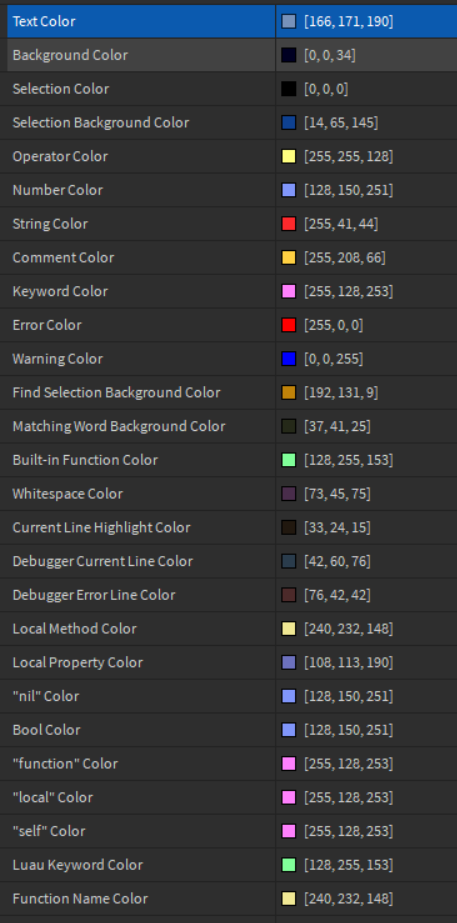Edit the Local Property value [108, 113, 190]

tap(349, 663)
